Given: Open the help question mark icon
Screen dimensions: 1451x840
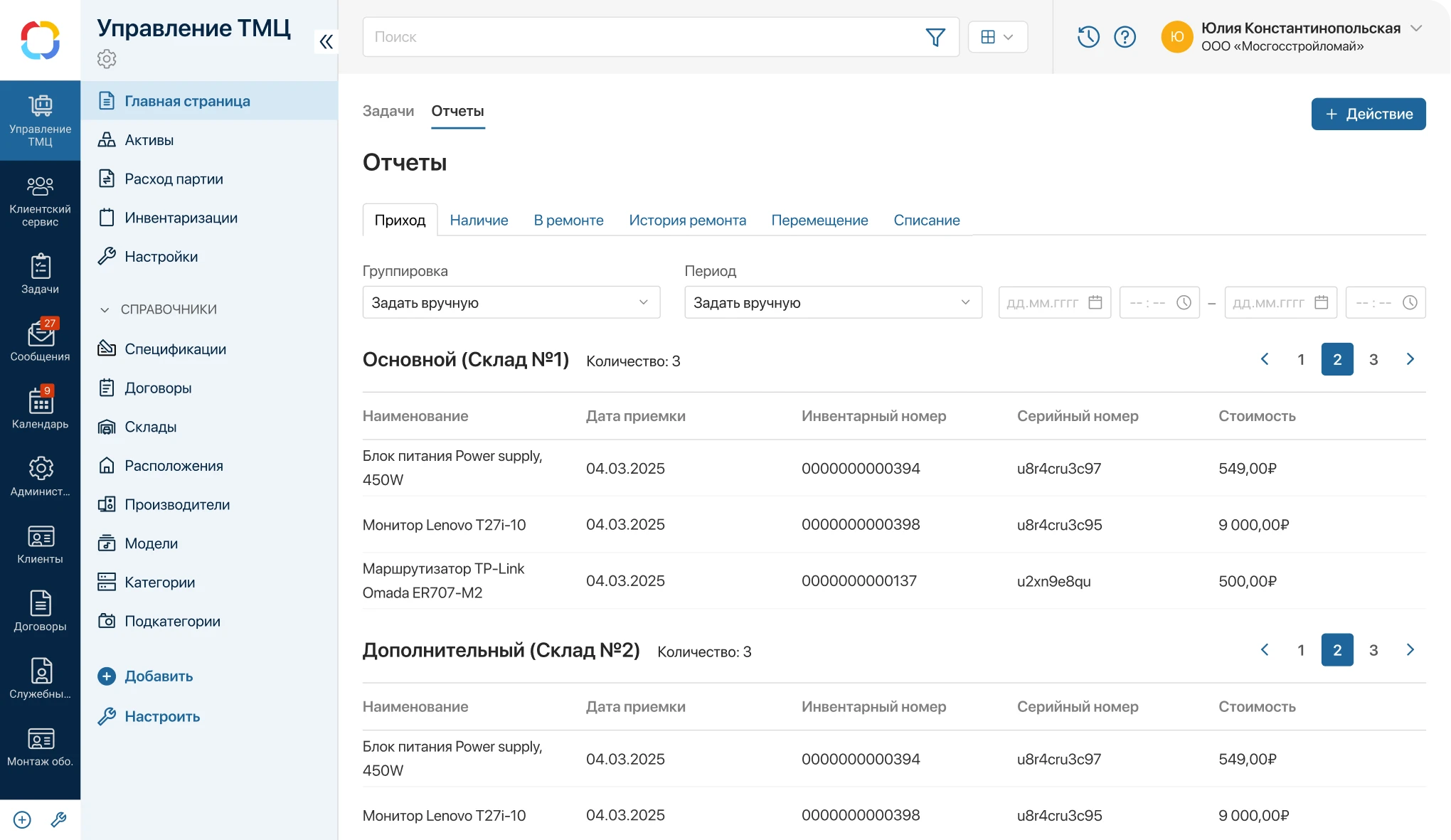Looking at the screenshot, I should tap(1125, 36).
